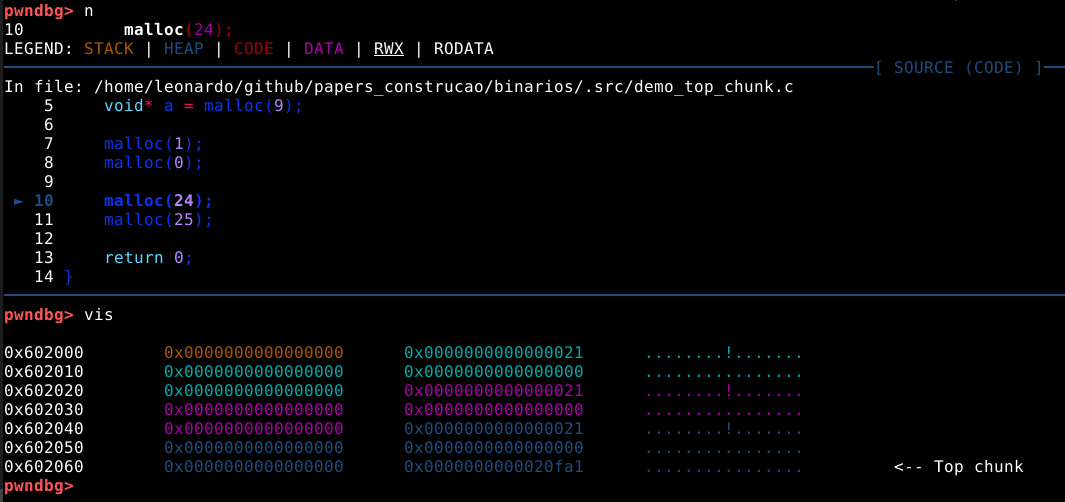Click the current-line arrow marker beside line 10

[x=19, y=201]
